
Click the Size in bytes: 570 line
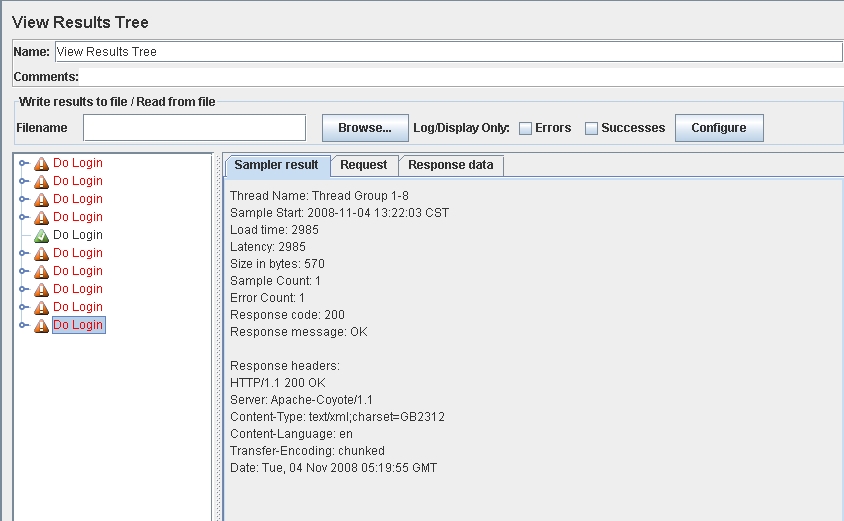277,264
